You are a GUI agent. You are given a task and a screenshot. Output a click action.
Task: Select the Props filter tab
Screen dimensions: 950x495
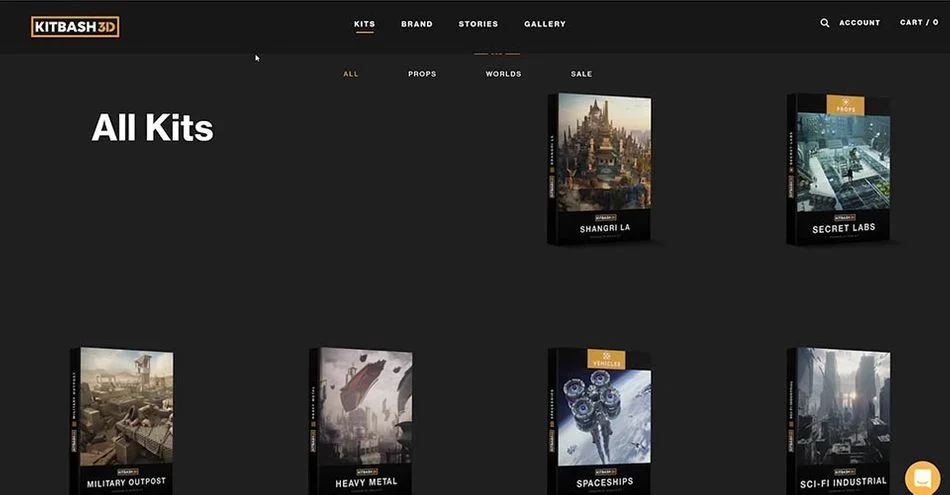tap(422, 74)
